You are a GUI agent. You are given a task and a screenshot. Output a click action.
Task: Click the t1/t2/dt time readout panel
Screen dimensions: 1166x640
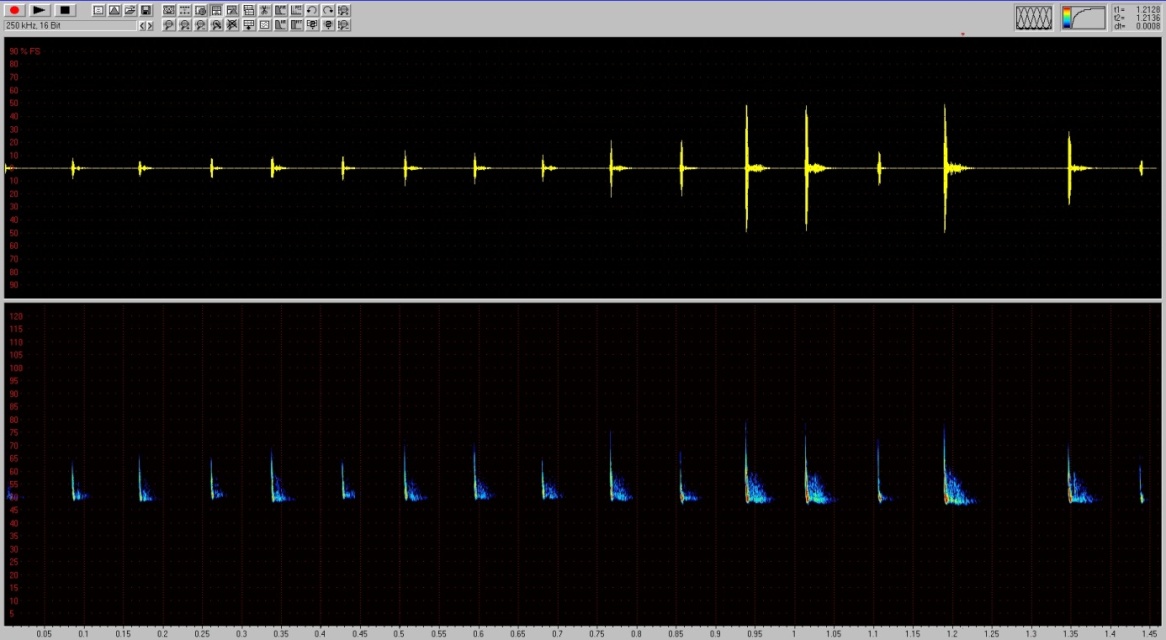[x=1138, y=17]
